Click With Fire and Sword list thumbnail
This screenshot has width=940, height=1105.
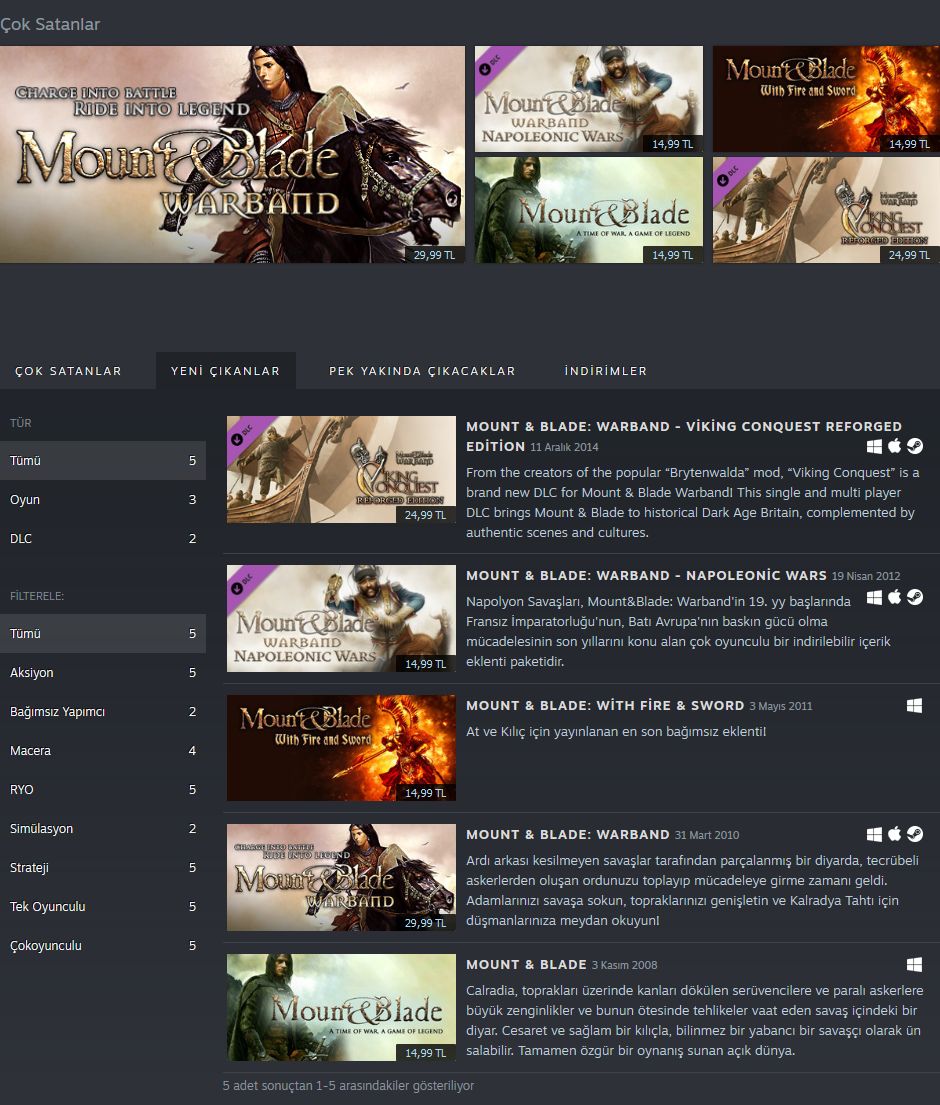coord(341,748)
